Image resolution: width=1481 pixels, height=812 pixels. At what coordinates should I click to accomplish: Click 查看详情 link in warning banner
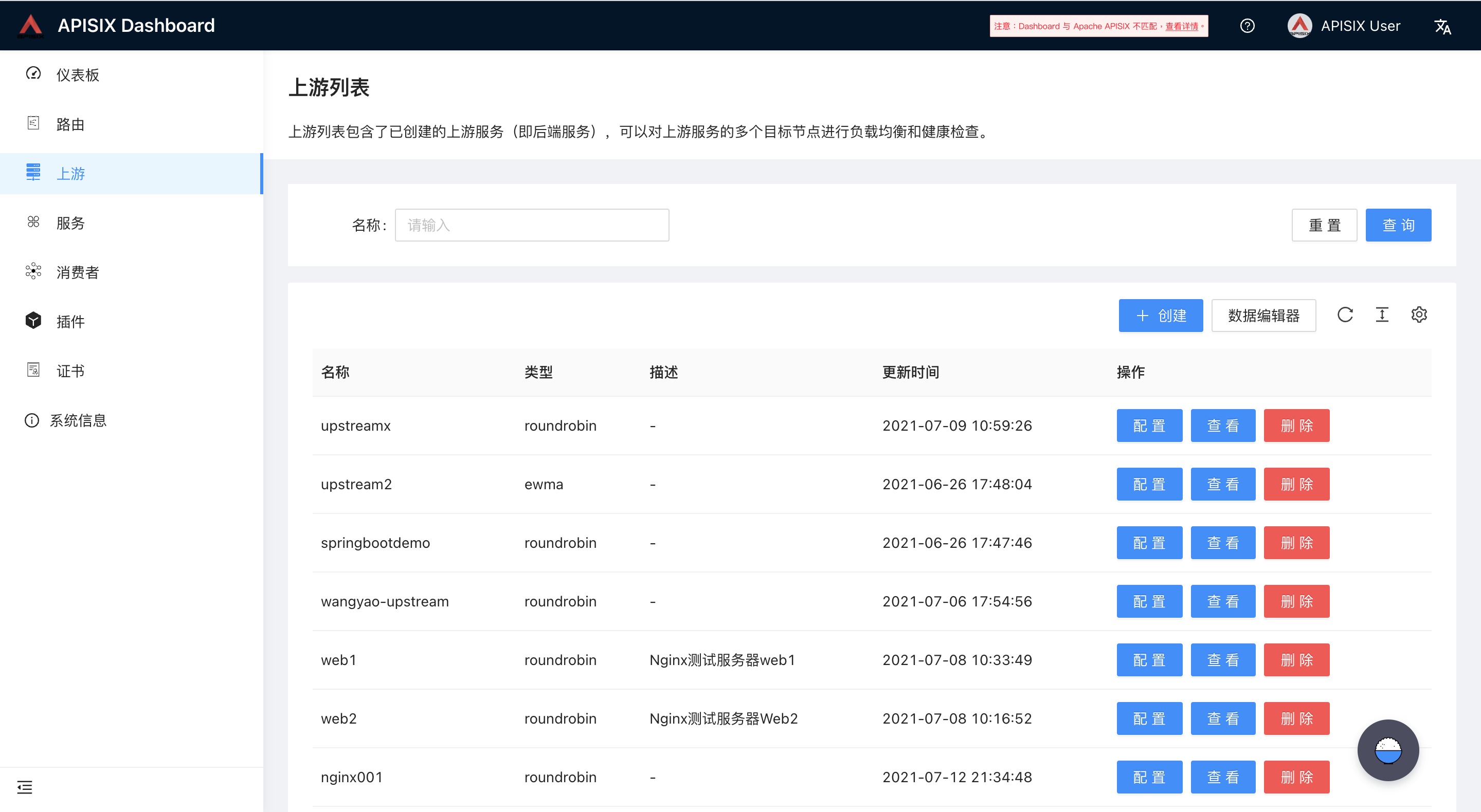coord(1182,26)
